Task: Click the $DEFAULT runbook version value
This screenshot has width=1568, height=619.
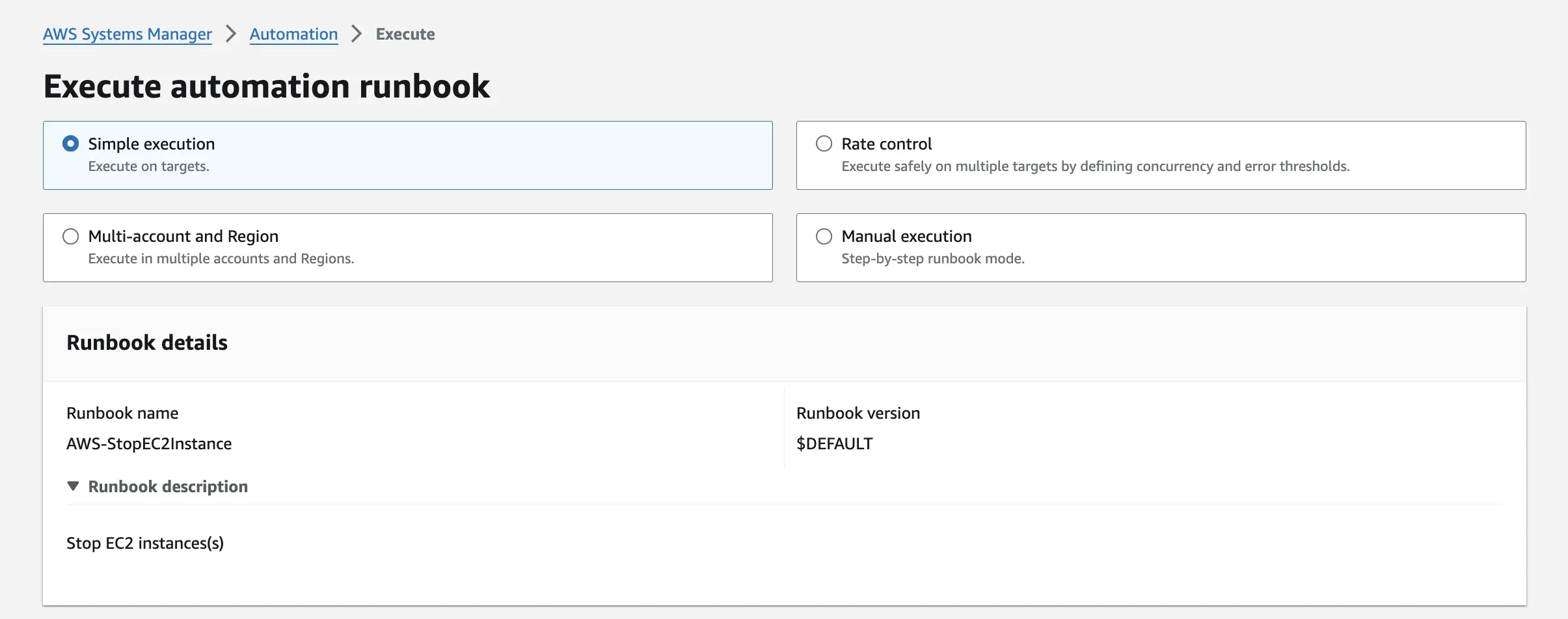Action: click(x=834, y=443)
